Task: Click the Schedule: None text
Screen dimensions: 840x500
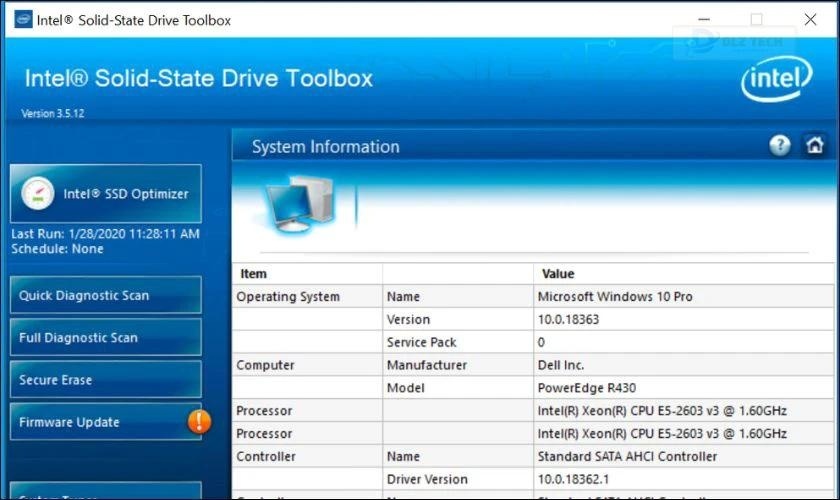Action: point(57,249)
